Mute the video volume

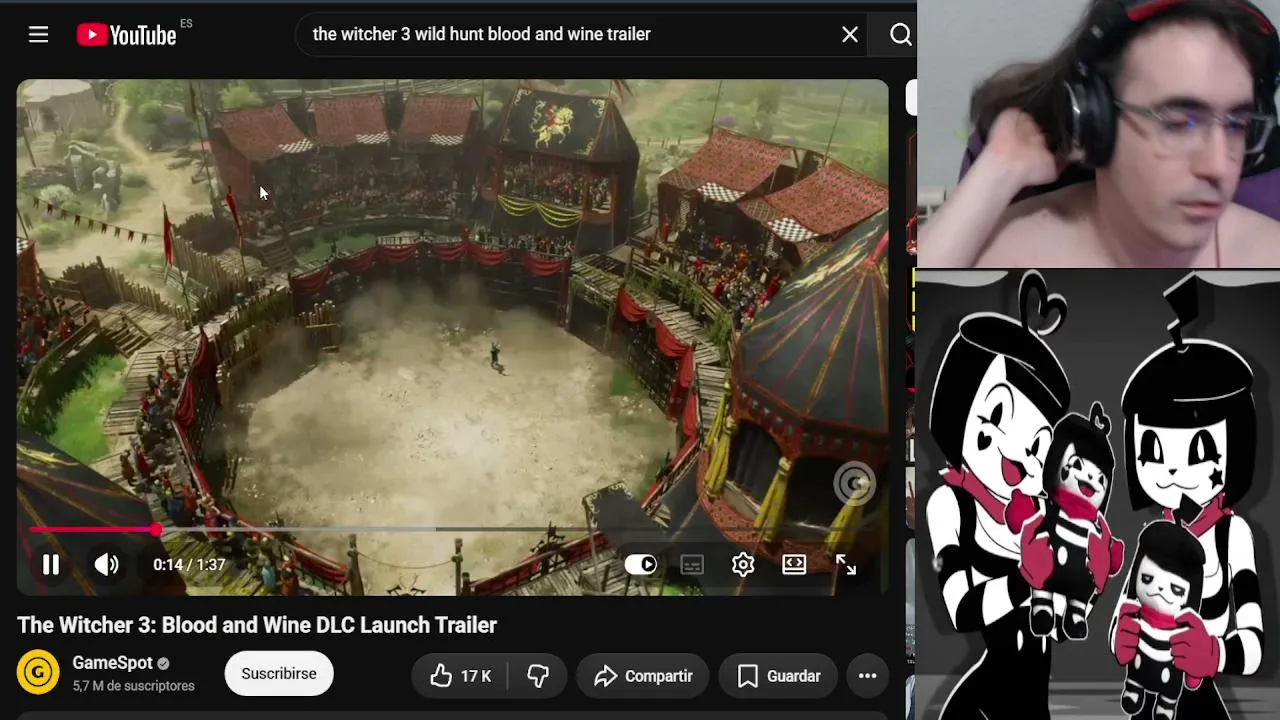106,565
